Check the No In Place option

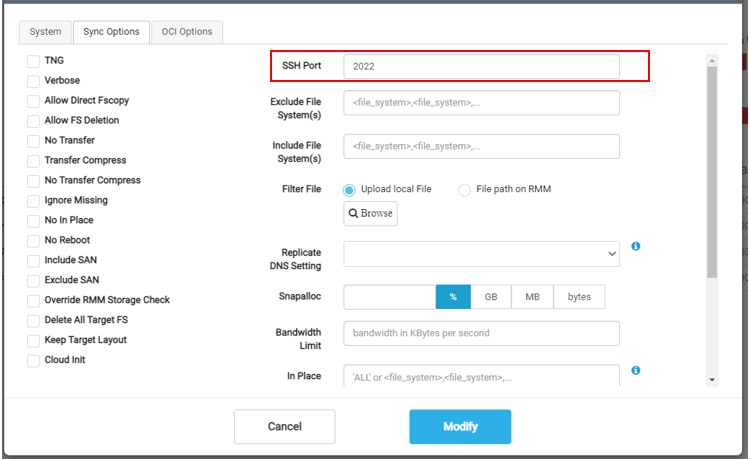pos(33,221)
